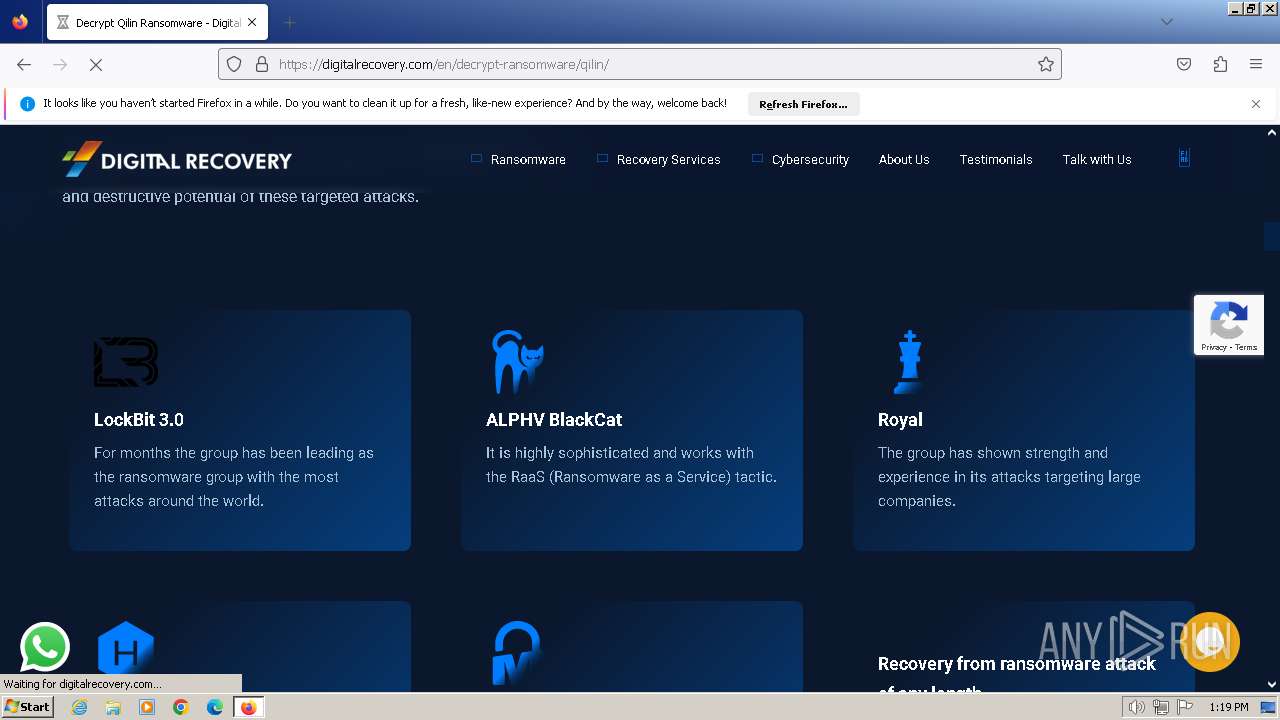Screen dimensions: 1280x720
Task: Click Refresh Firefox button
Action: coord(803,104)
